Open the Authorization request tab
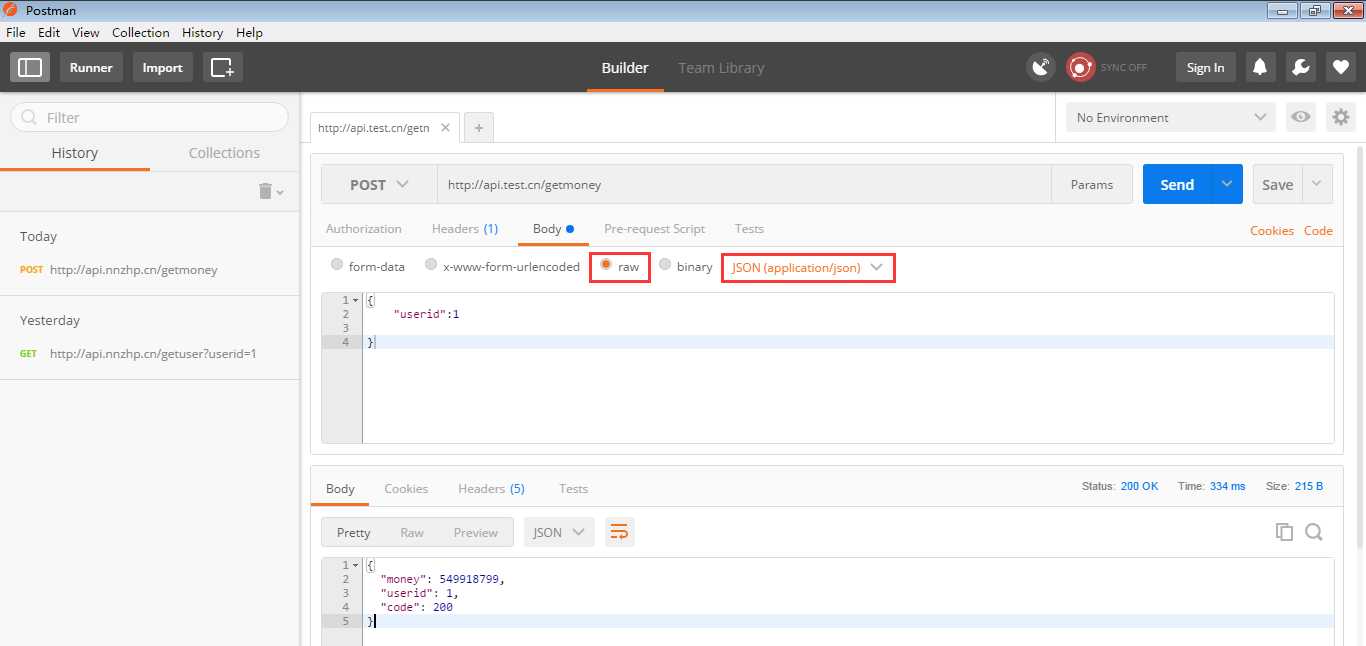The height and width of the screenshot is (646, 1366). point(364,229)
